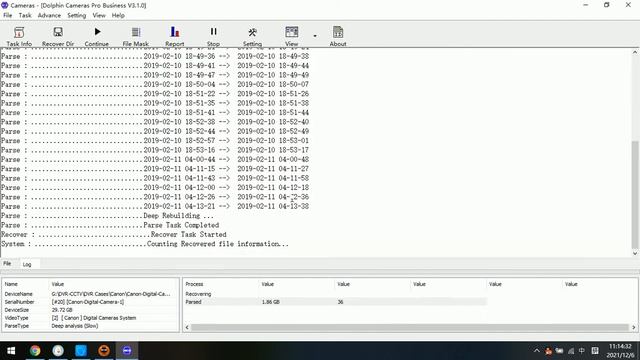Select the VideoType row
640x360 pixels.
tap(91, 318)
